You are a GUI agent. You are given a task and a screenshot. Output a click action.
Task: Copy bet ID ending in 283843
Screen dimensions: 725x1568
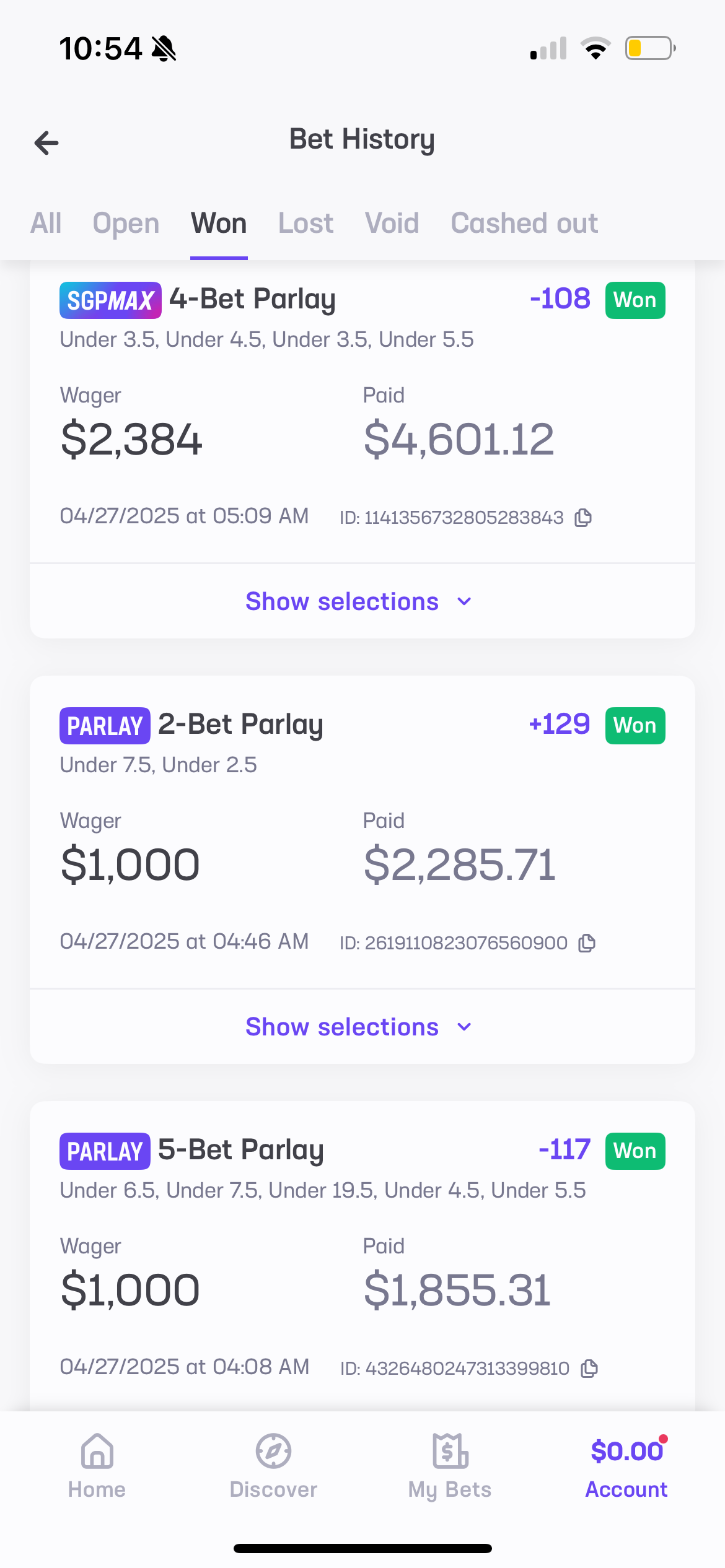583,517
